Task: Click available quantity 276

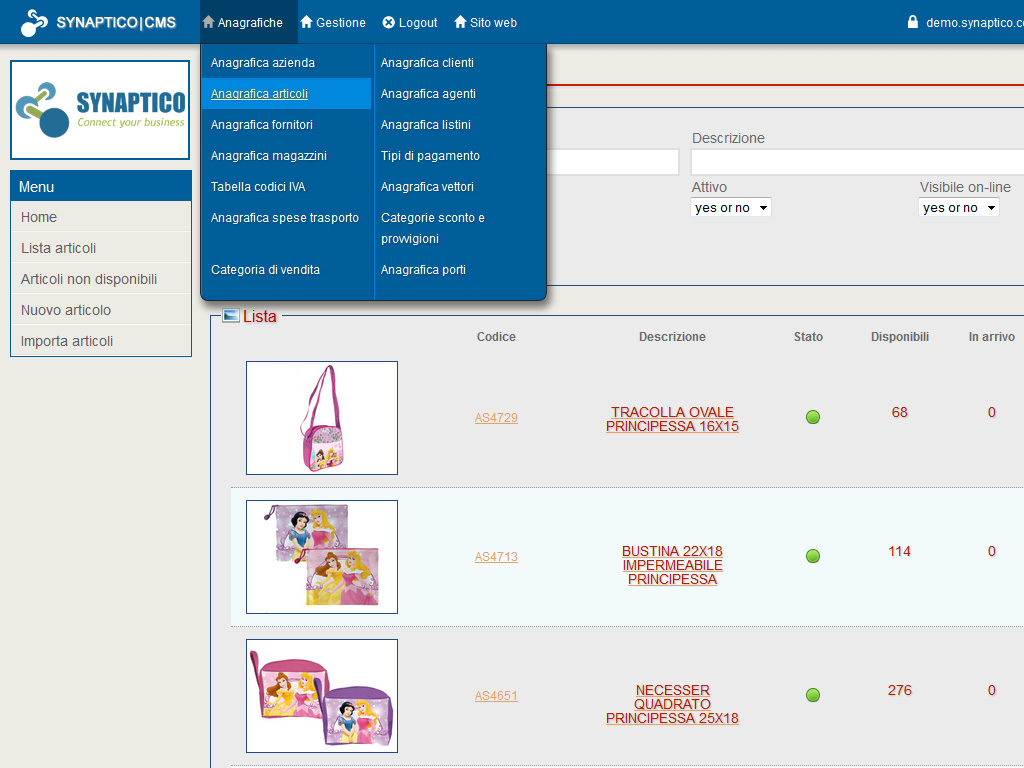Action: click(x=899, y=690)
